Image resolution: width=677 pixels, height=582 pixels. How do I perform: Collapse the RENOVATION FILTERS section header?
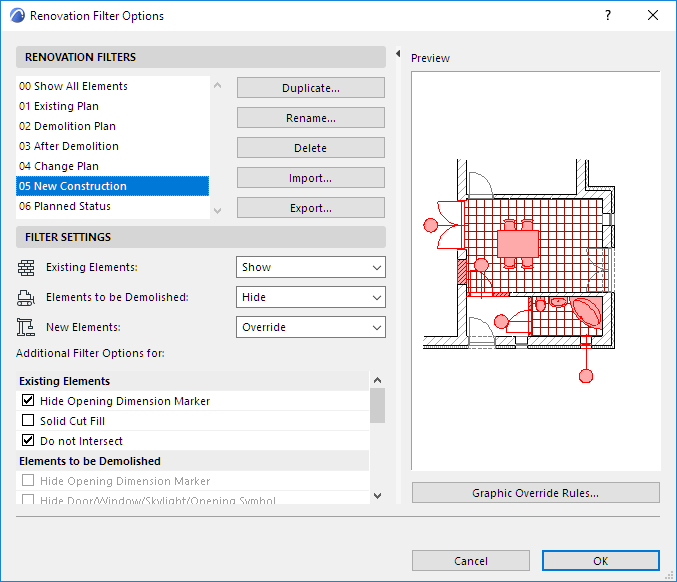click(201, 57)
